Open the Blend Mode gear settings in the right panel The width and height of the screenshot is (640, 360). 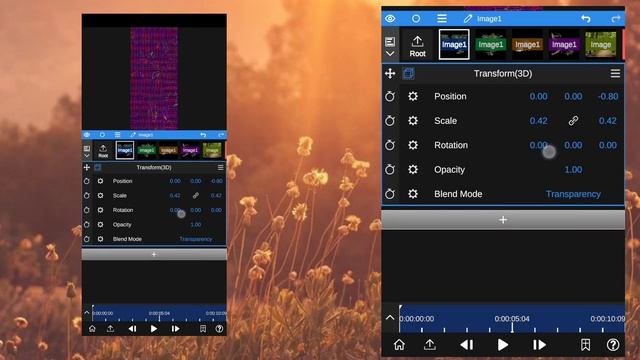click(413, 194)
